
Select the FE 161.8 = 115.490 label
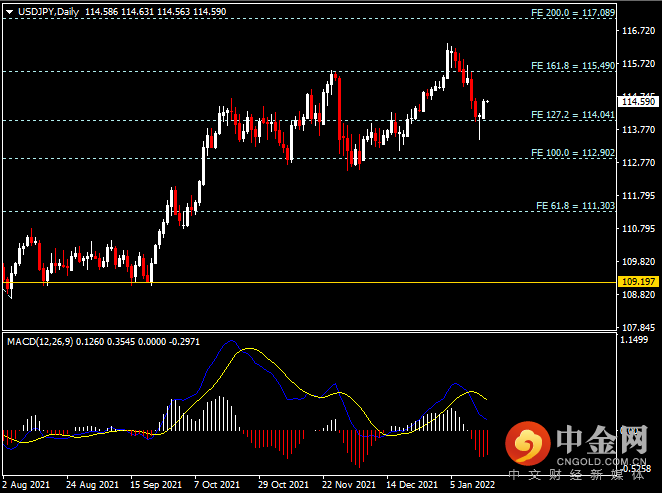(x=573, y=66)
